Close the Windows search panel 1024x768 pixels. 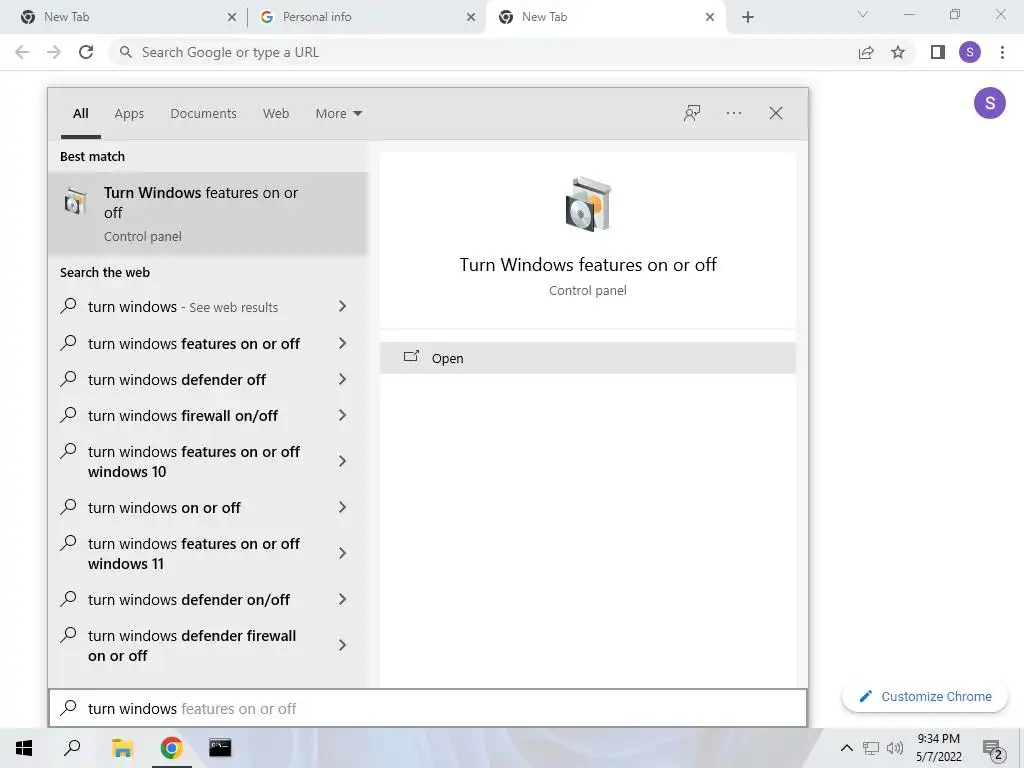[776, 113]
